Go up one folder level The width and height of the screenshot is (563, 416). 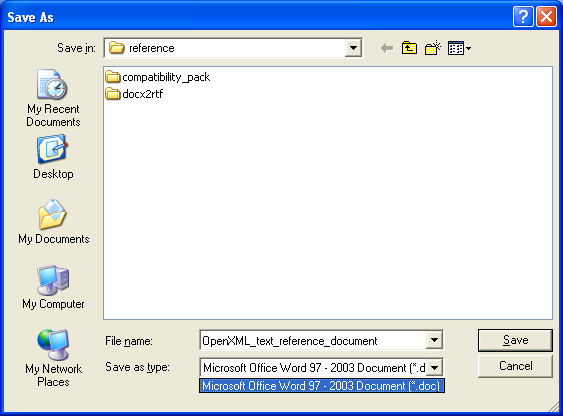coord(409,48)
